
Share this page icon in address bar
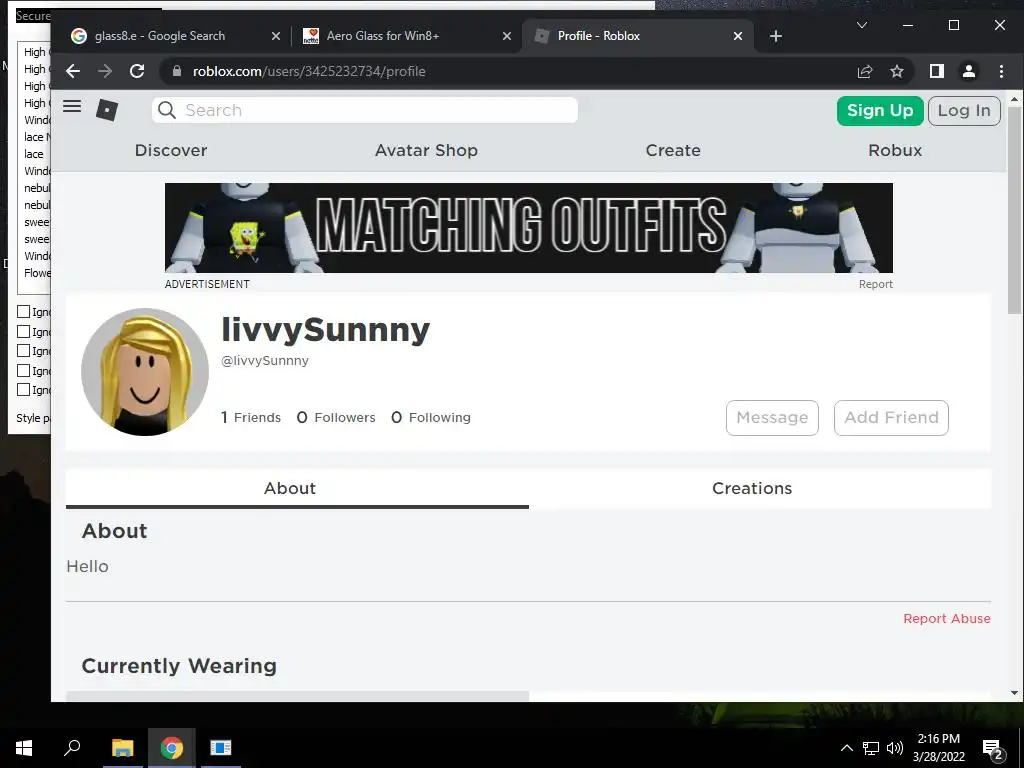click(x=865, y=71)
